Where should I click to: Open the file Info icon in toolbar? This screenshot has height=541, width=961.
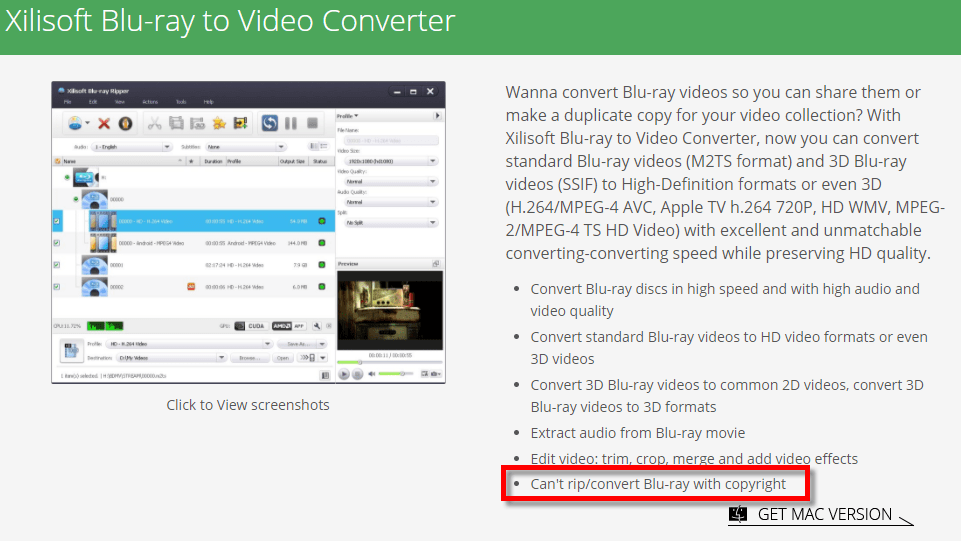click(126, 123)
